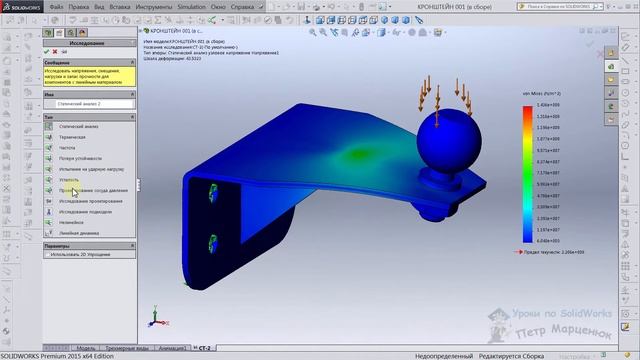Image resolution: width=640 pixels, height=360 pixels.
Task: Click the Measure tool icon on toolbar
Action: 419,20
